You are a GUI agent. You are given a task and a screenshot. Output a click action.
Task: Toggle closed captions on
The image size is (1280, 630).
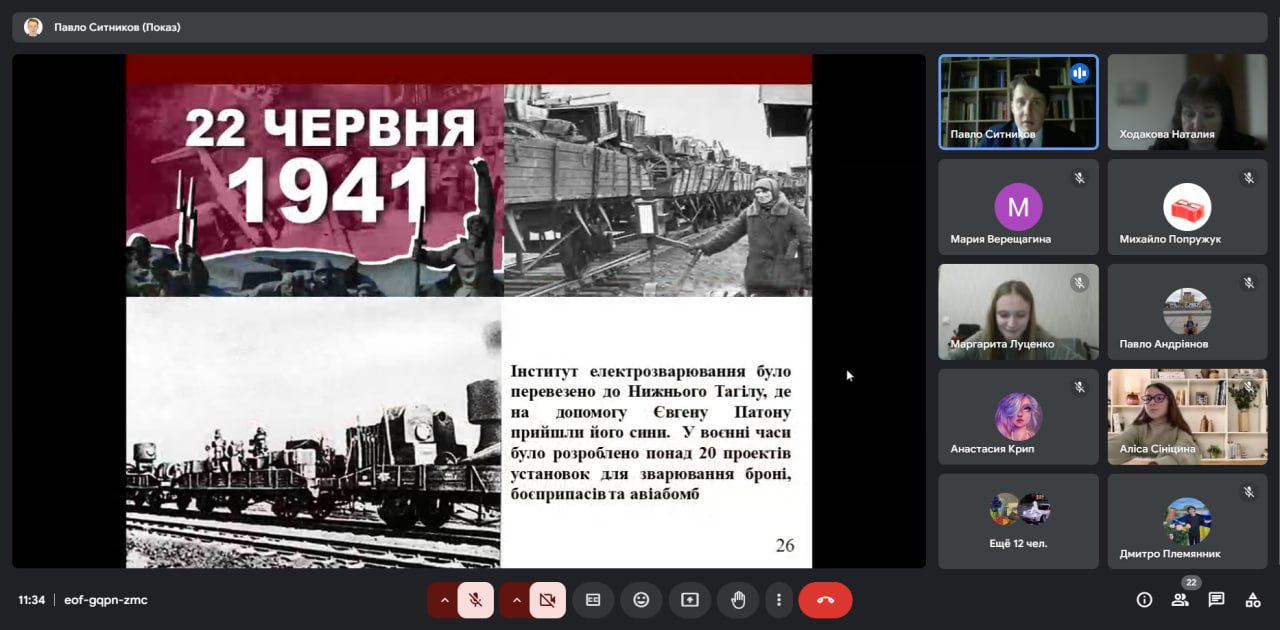point(593,600)
